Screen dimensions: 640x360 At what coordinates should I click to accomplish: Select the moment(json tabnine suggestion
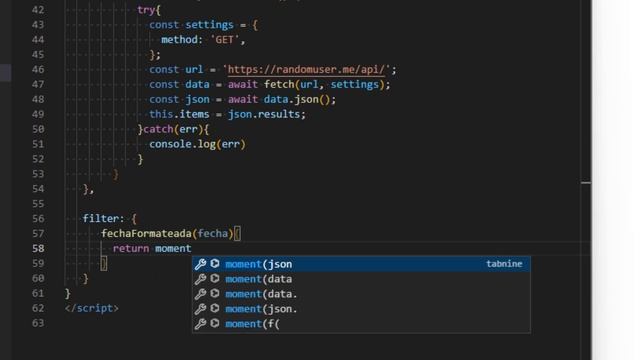(361, 264)
